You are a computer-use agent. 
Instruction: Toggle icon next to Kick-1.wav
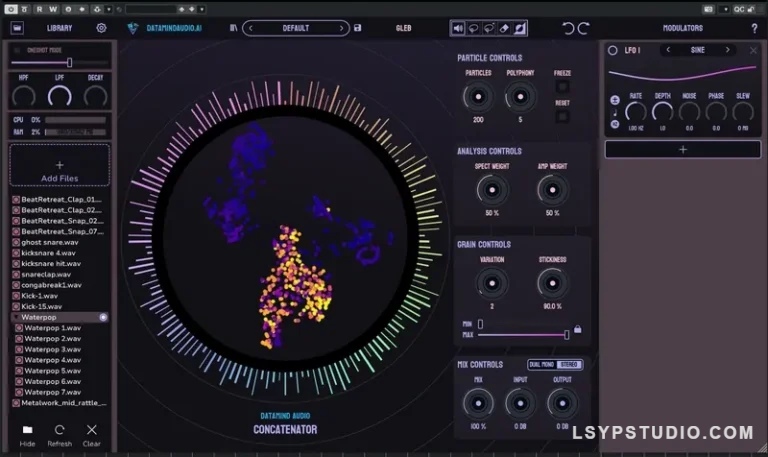(x=16, y=296)
